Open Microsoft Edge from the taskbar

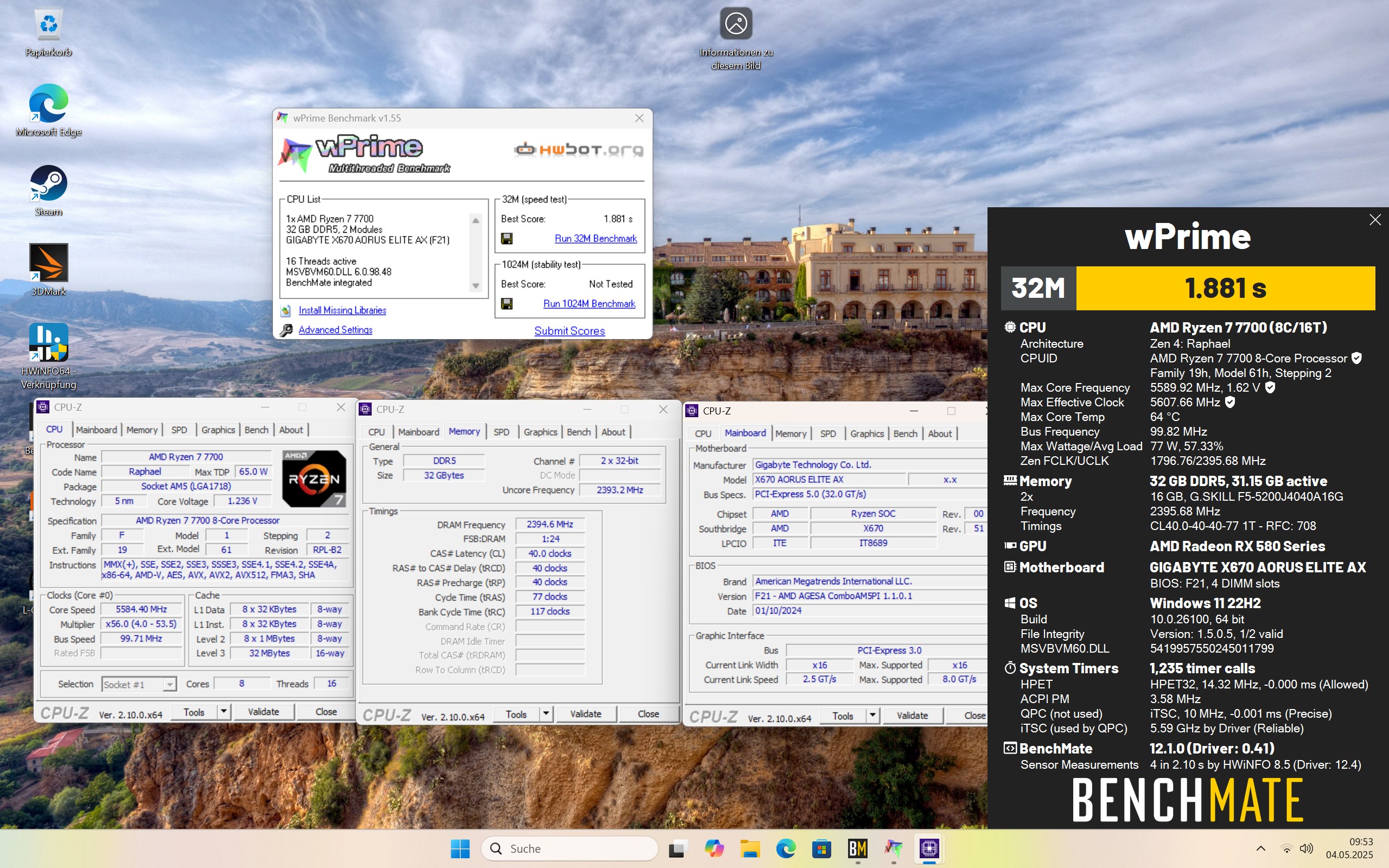point(786,848)
